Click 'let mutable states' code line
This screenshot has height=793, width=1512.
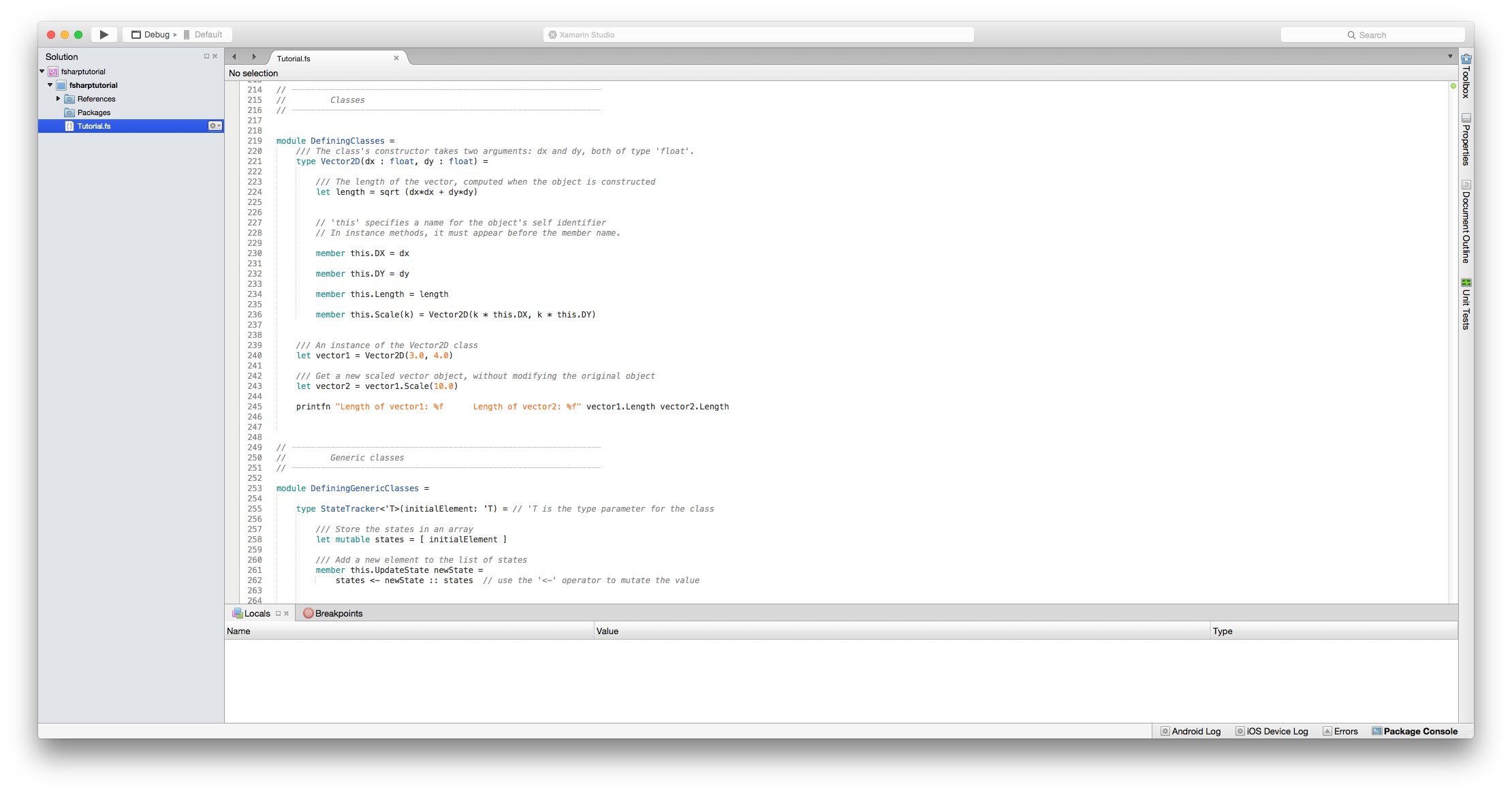411,540
